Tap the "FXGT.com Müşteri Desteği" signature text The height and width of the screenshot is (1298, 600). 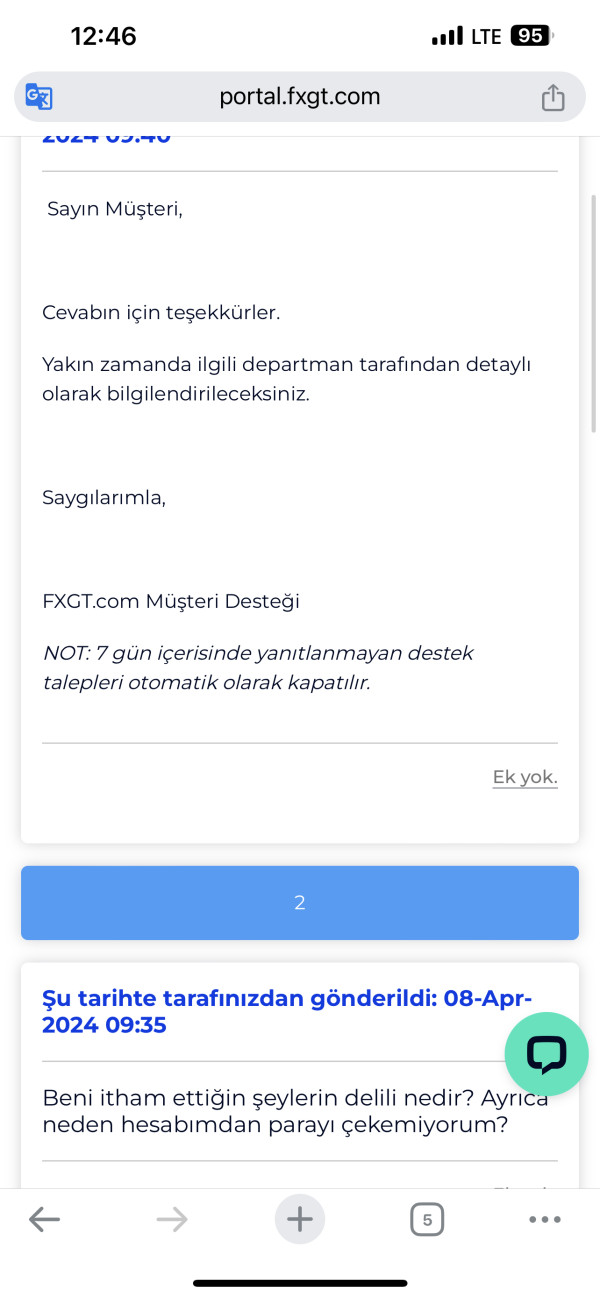(171, 602)
